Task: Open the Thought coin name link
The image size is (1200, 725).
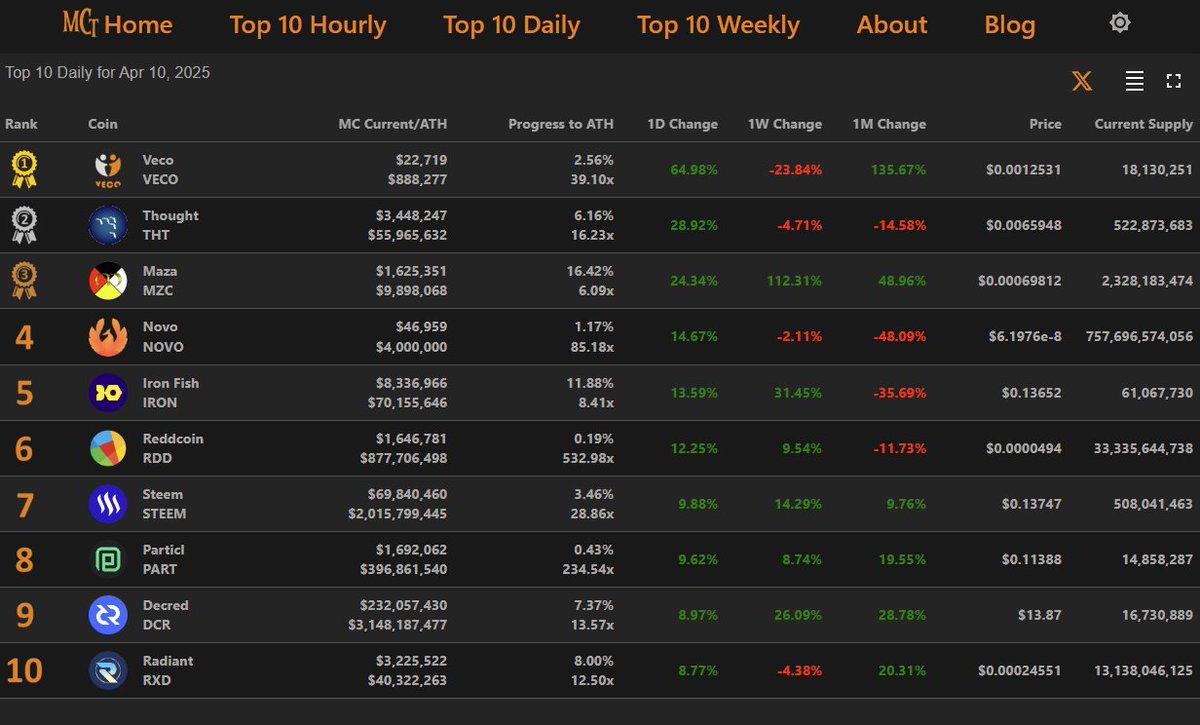Action: [171, 216]
